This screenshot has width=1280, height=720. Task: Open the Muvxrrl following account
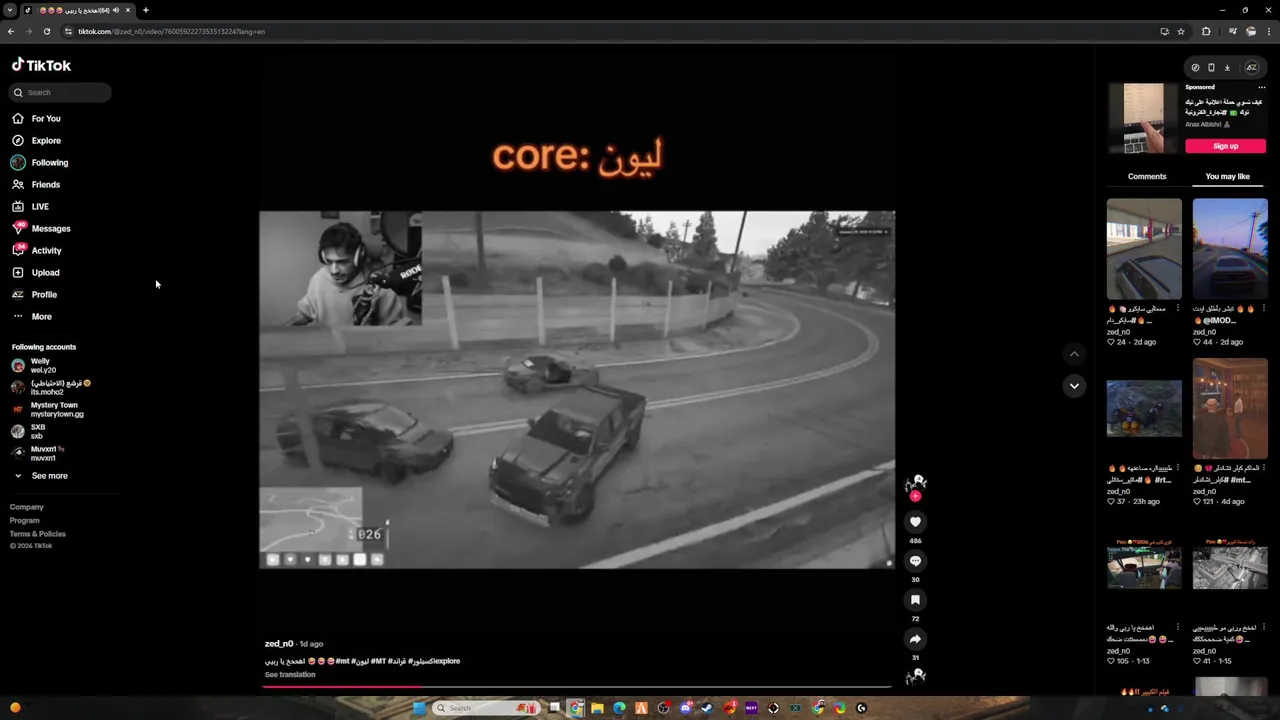click(x=38, y=453)
